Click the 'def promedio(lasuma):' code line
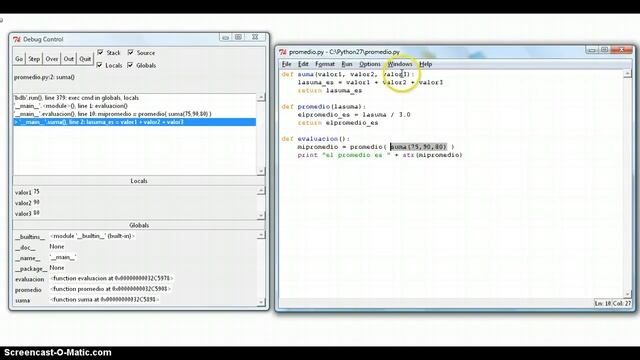 click(x=323, y=107)
